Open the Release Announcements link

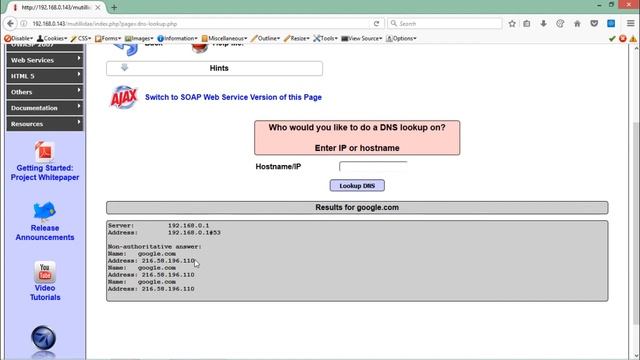(x=45, y=233)
